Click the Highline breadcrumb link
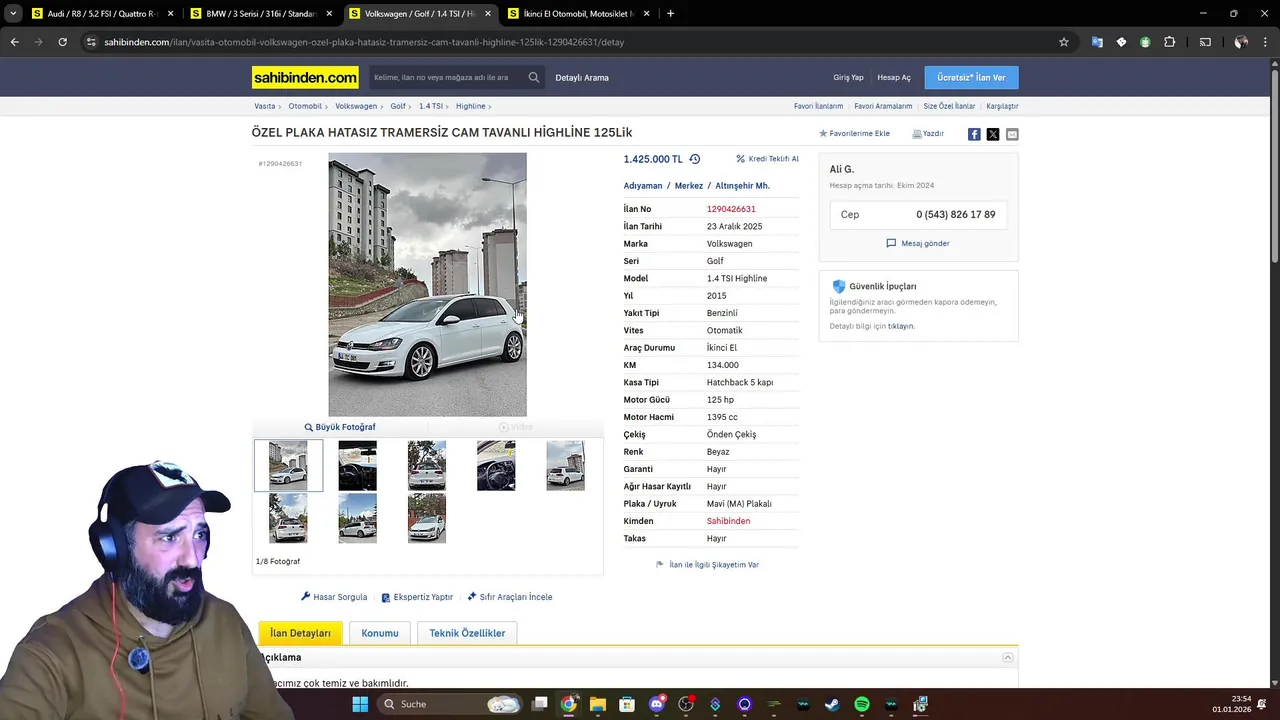The height and width of the screenshot is (720, 1280). point(471,106)
